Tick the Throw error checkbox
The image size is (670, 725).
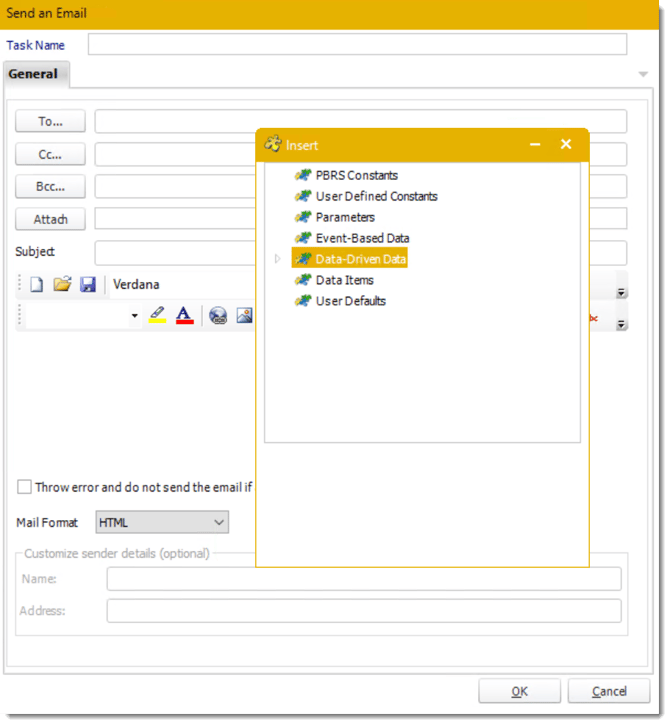pyautogui.click(x=24, y=487)
